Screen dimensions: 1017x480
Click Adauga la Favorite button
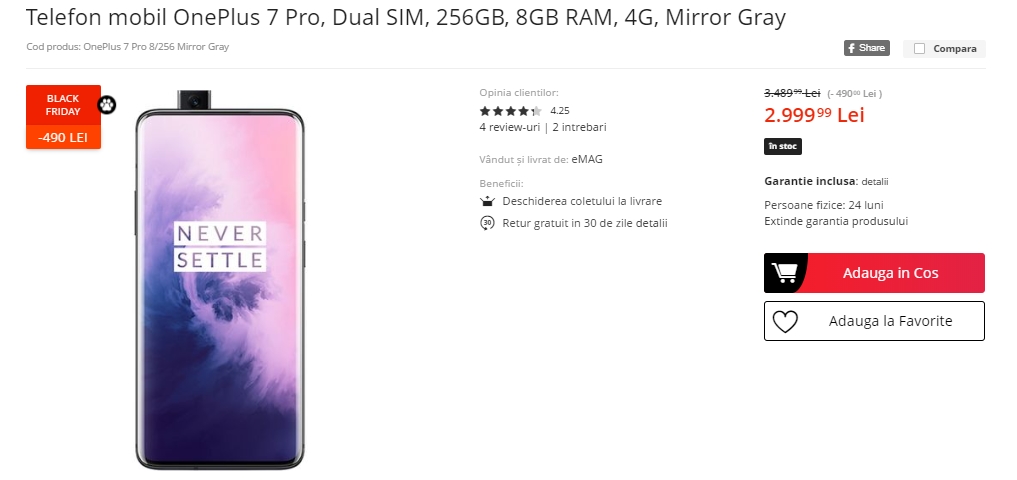tap(874, 321)
